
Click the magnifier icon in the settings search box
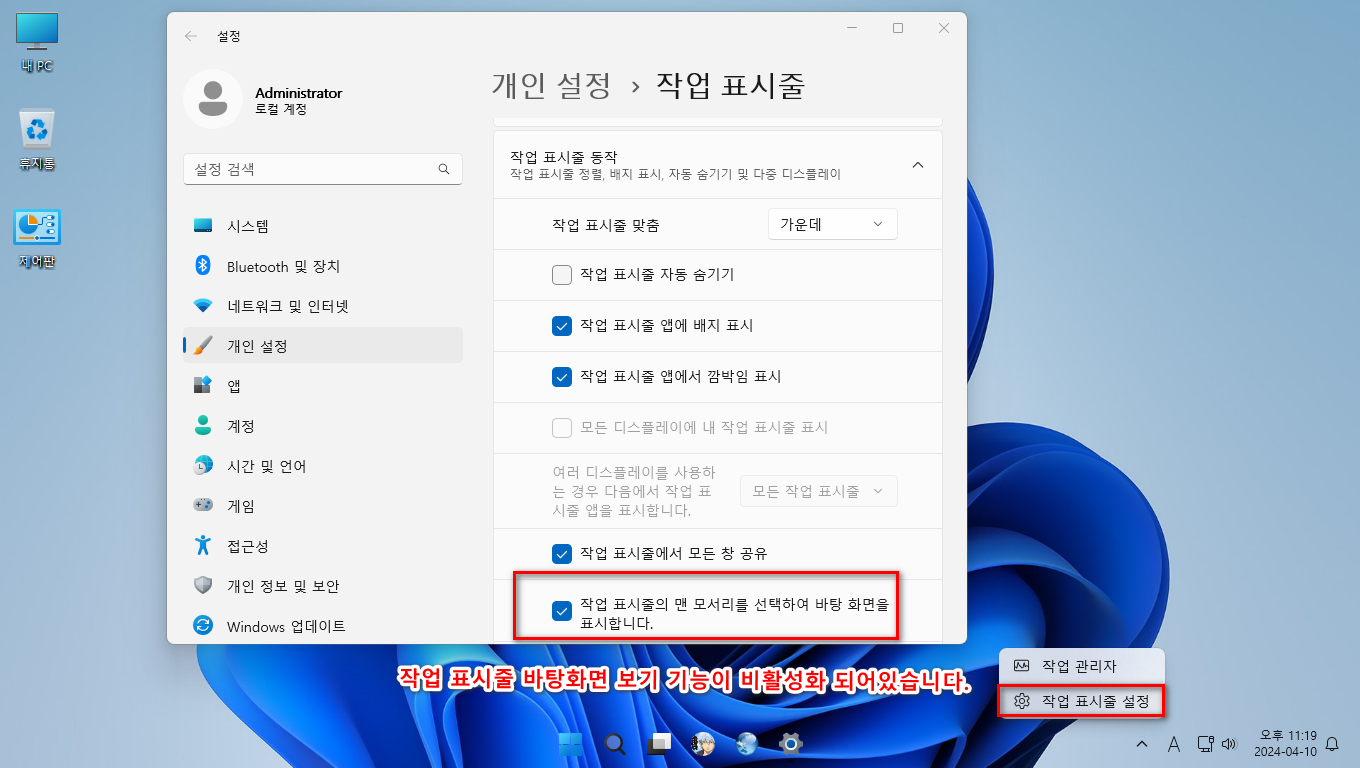[444, 169]
